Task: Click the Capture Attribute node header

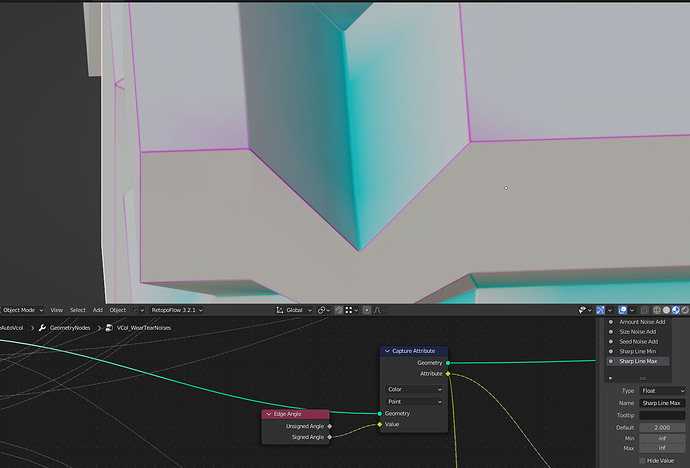Action: coord(414,351)
